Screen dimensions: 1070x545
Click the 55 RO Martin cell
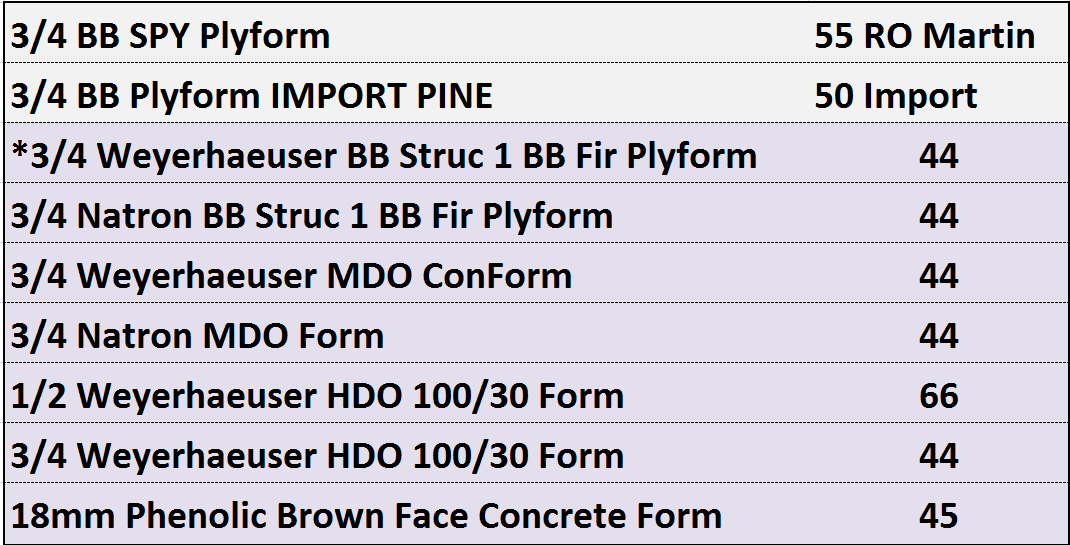tap(924, 37)
